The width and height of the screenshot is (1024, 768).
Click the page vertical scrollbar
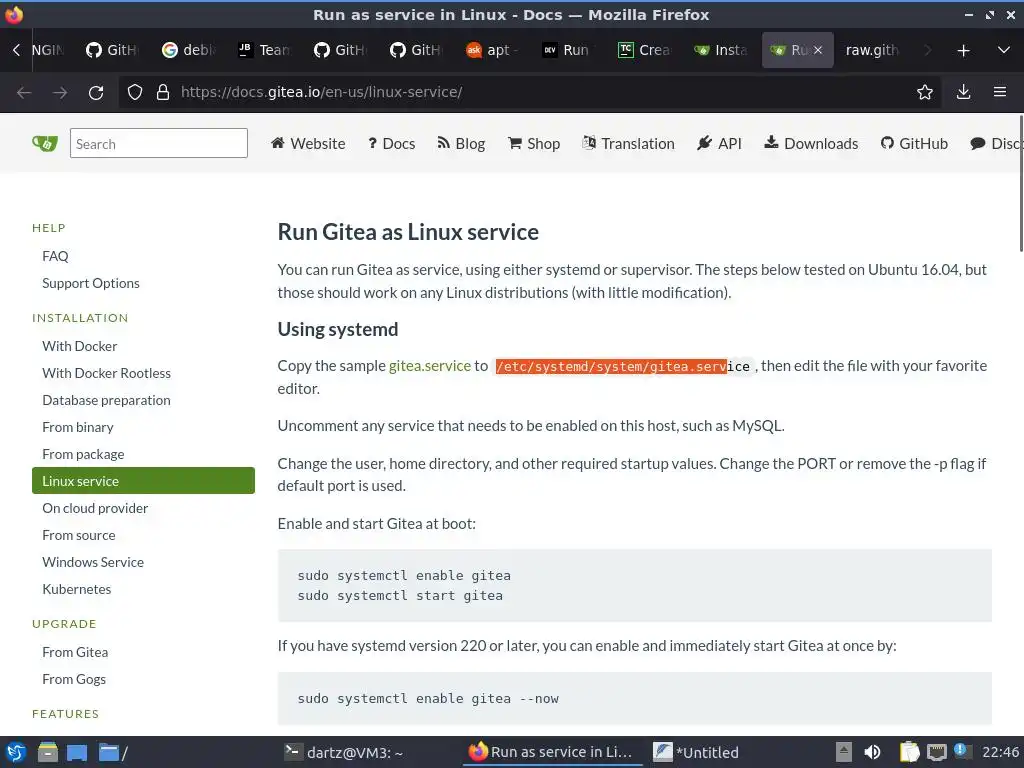click(1021, 183)
